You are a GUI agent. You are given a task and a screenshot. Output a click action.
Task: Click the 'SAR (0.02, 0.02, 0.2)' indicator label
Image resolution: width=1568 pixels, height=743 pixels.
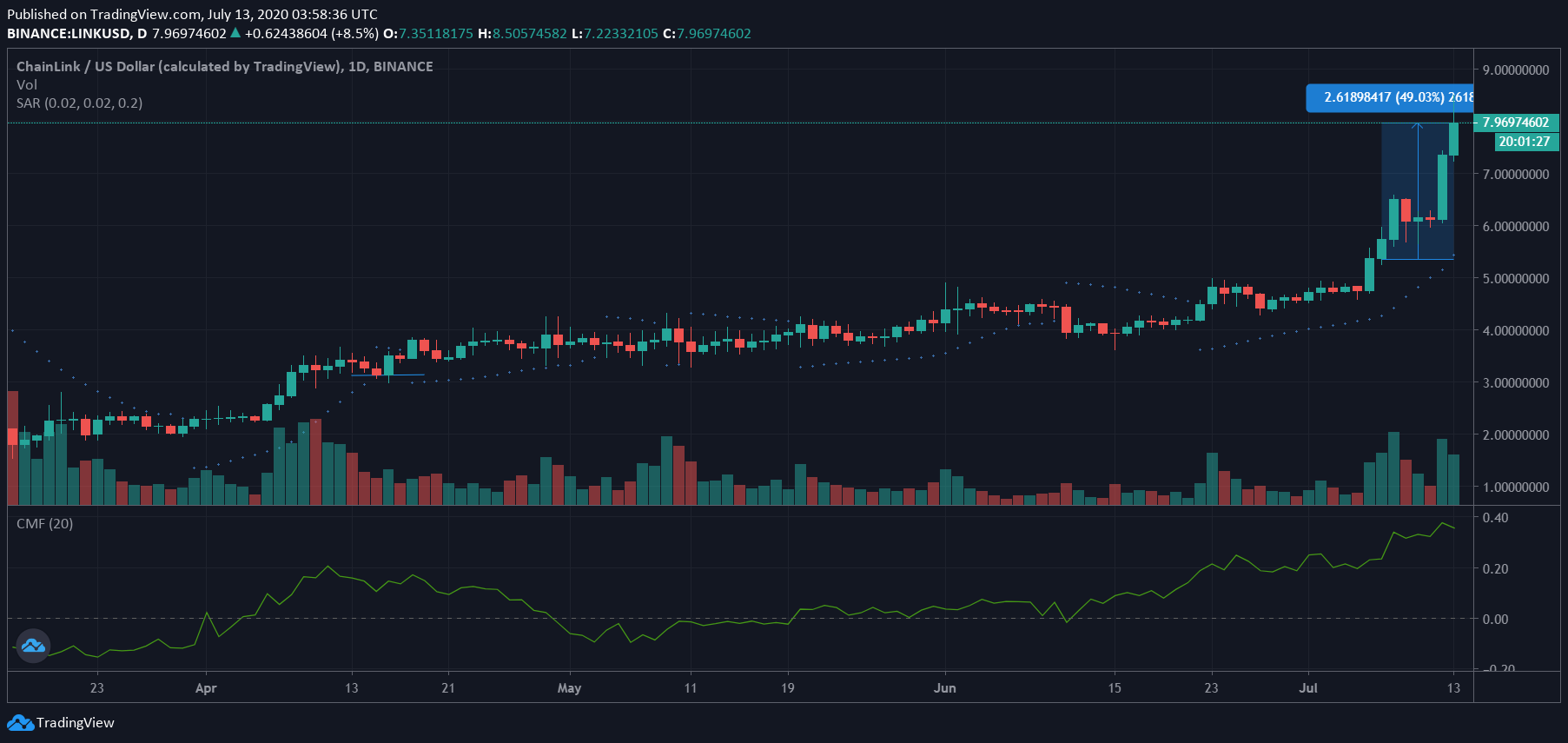80,103
